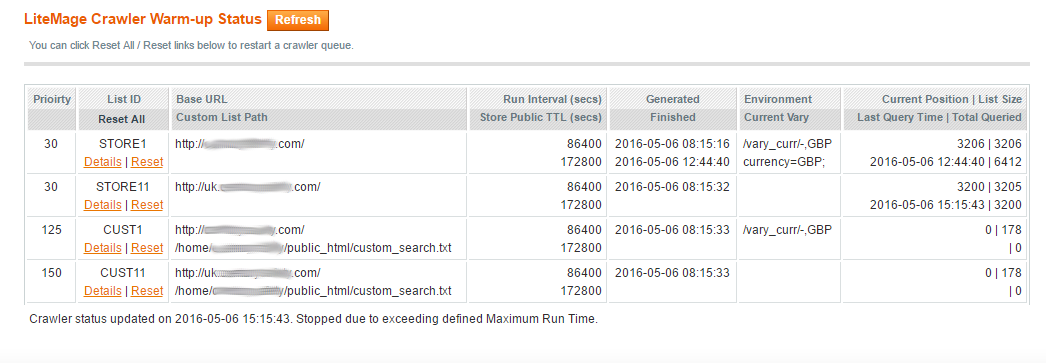Click the Prioirty column header
This screenshot has width=1060, height=363.
pyautogui.click(x=52, y=99)
